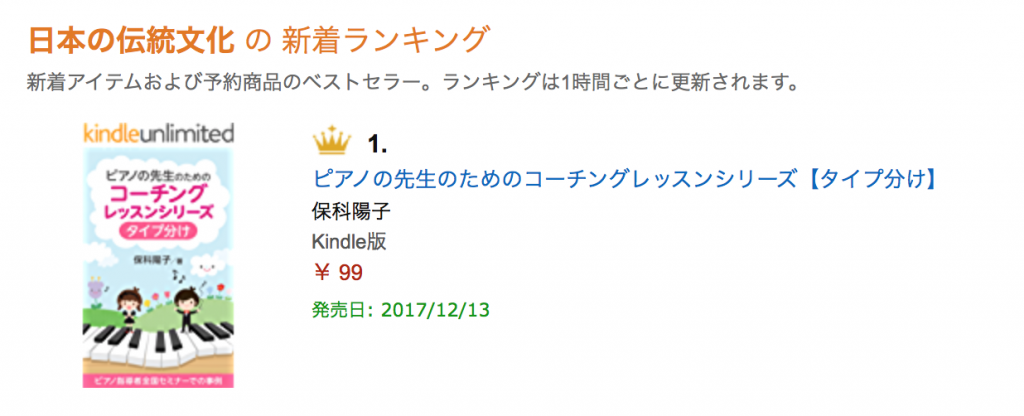Click the boy character on the book cover
The image size is (1024, 416).
(x=186, y=306)
